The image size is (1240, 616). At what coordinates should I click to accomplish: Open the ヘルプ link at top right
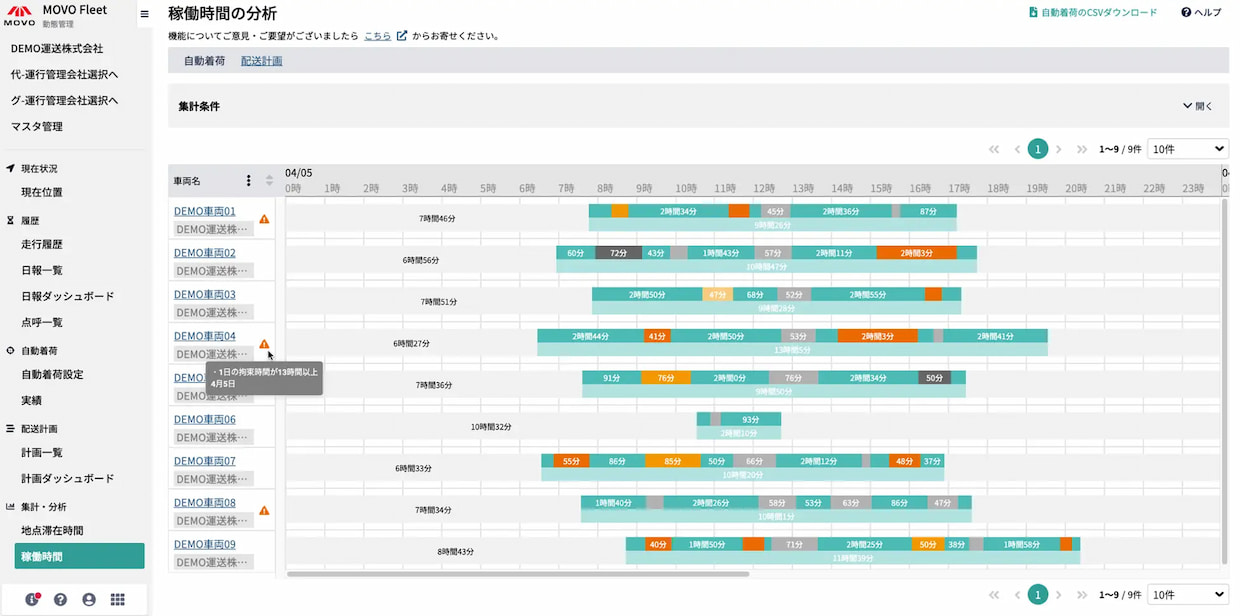click(x=1201, y=13)
